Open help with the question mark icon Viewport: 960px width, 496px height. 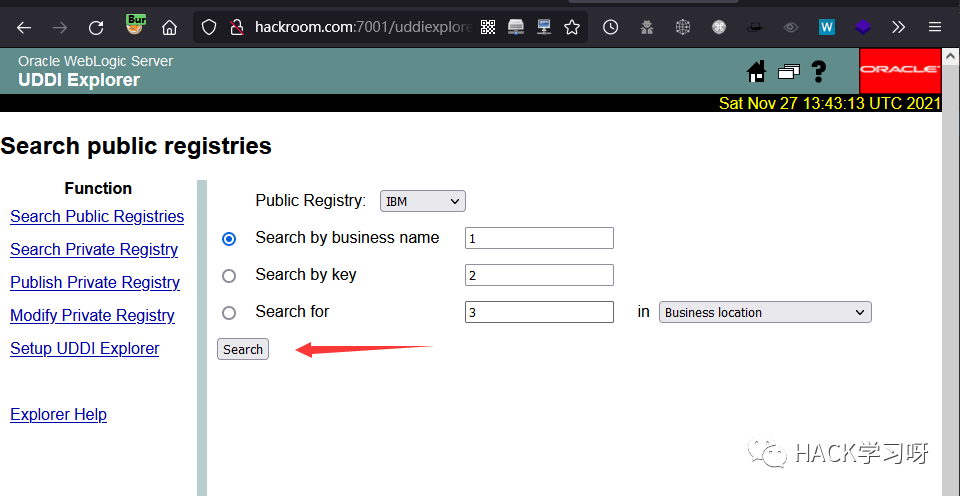[x=819, y=71]
